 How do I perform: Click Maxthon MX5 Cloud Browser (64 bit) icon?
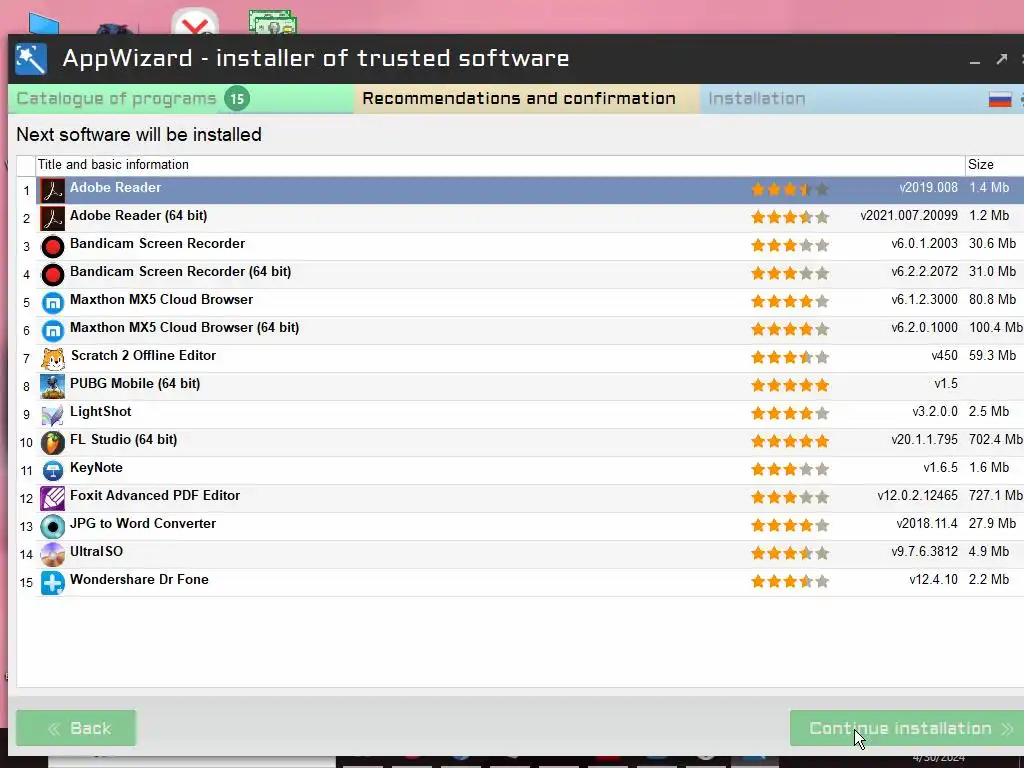click(x=52, y=331)
